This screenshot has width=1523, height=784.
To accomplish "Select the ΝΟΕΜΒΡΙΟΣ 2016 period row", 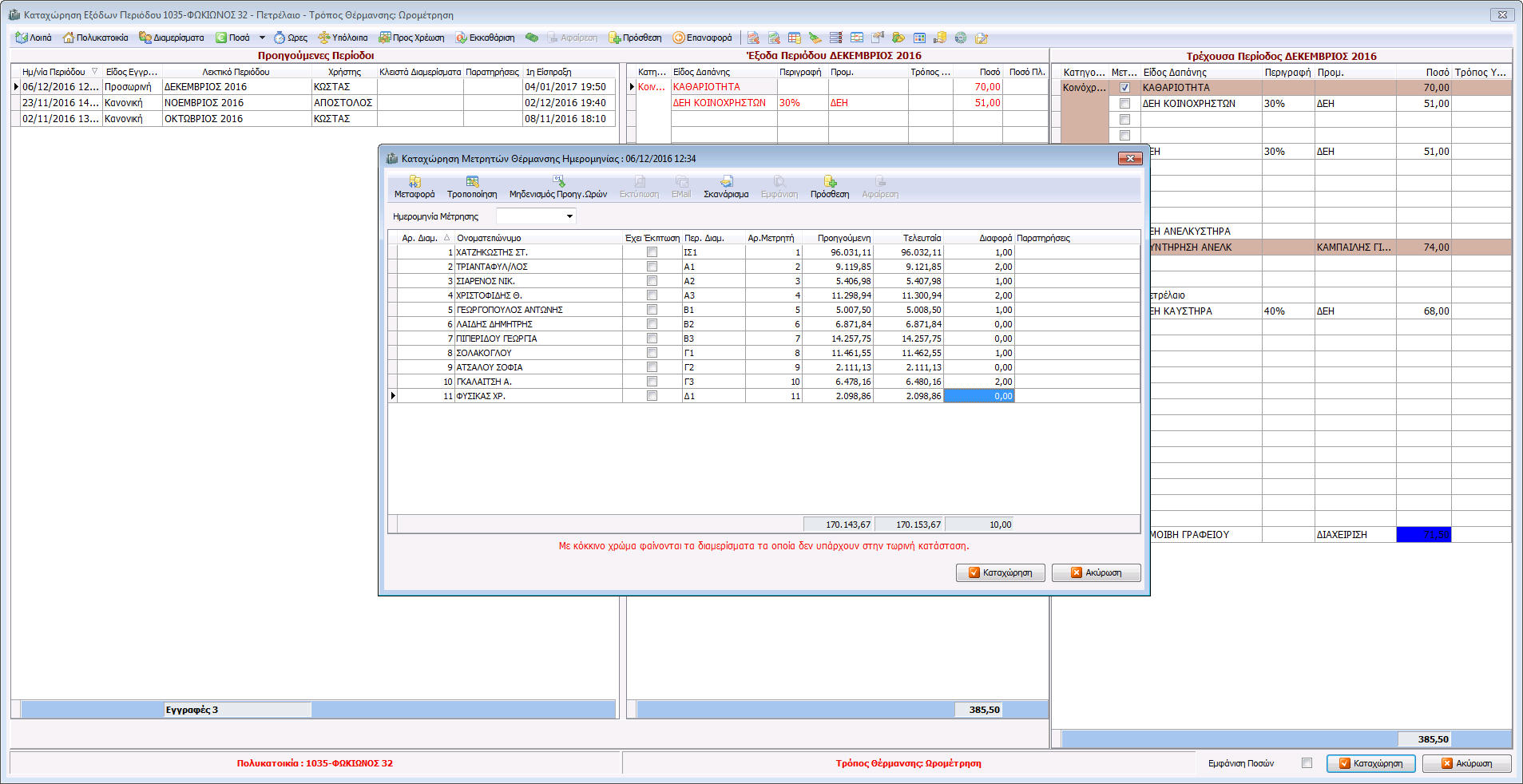I will pyautogui.click(x=313, y=103).
